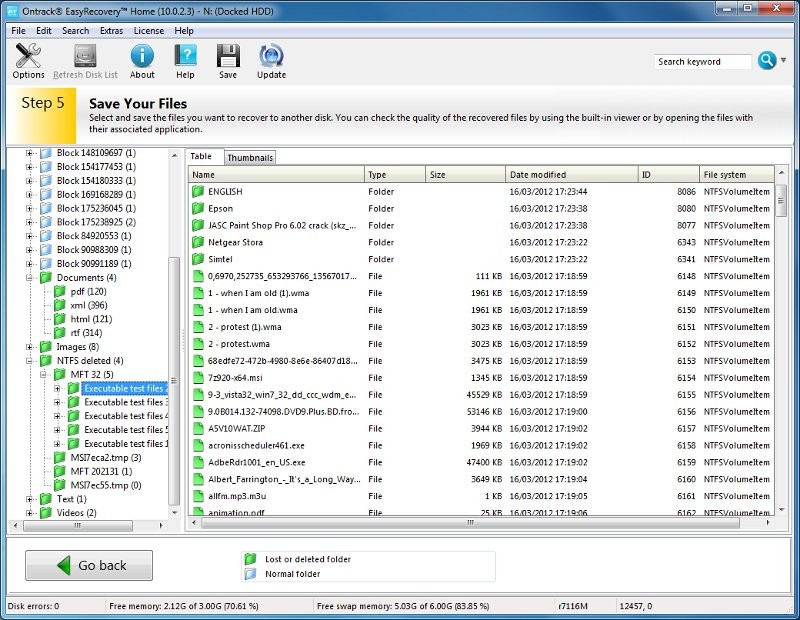The height and width of the screenshot is (620, 800).
Task: Click the pdf (120) folder icon in tree
Action: click(60, 291)
